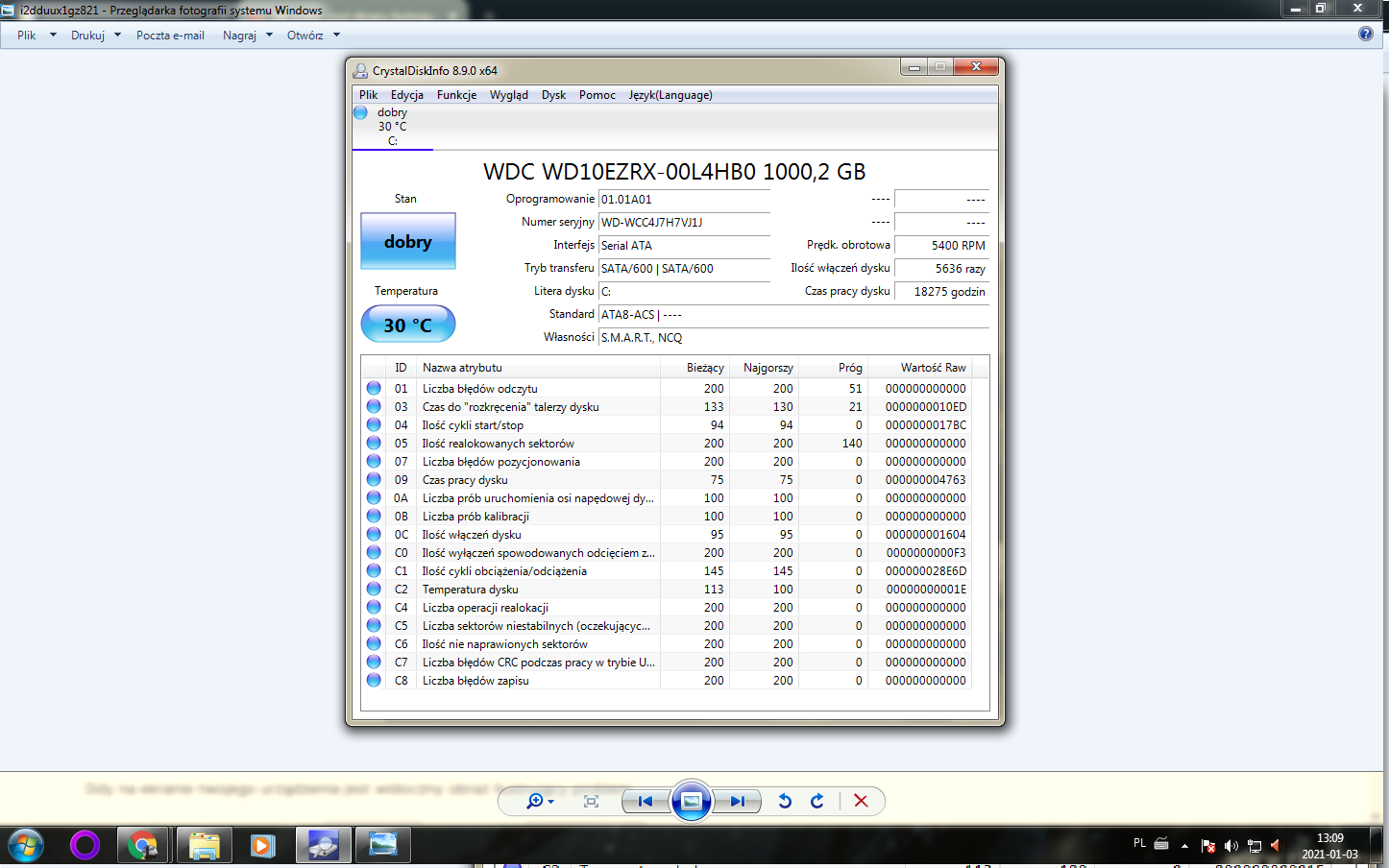Open CrystalDiskInfo Plik menu
Image resolution: width=1389 pixels, height=868 pixels.
368,95
